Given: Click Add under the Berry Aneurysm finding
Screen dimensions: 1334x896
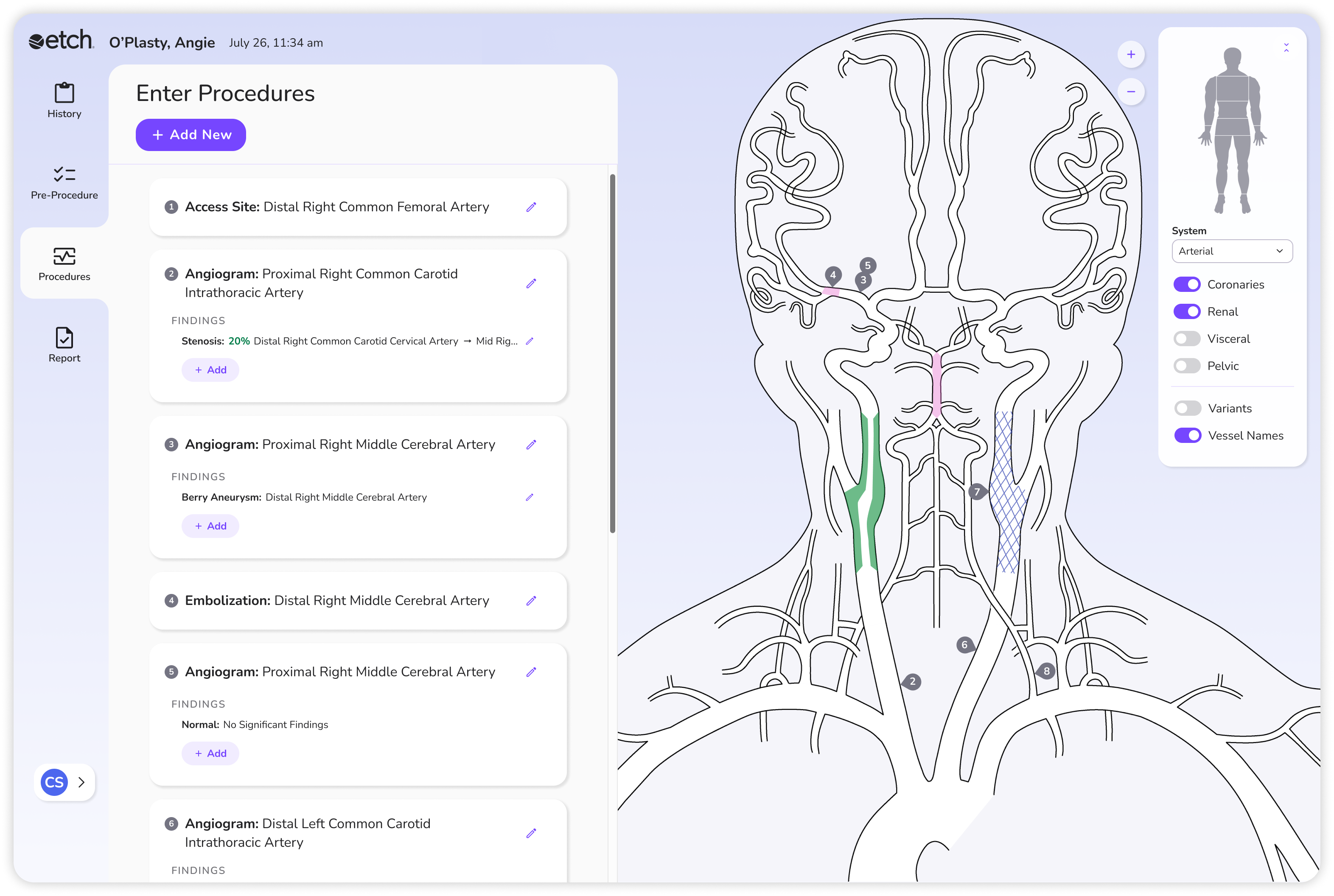Looking at the screenshot, I should 210,526.
